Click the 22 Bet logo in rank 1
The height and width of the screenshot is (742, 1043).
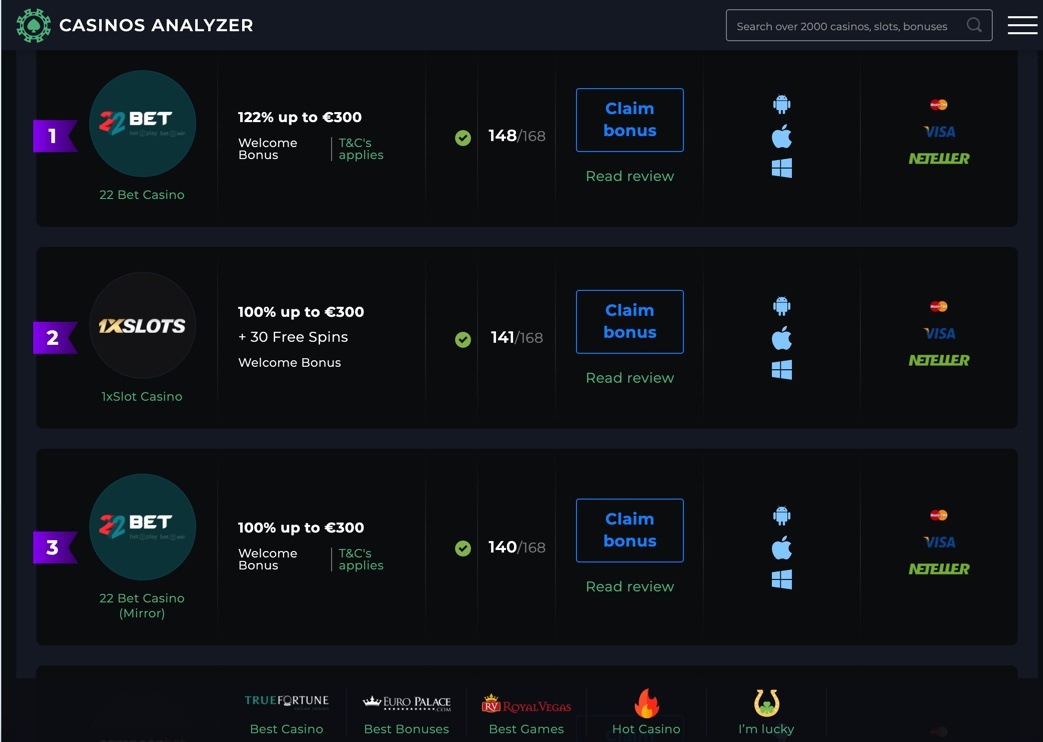142,124
